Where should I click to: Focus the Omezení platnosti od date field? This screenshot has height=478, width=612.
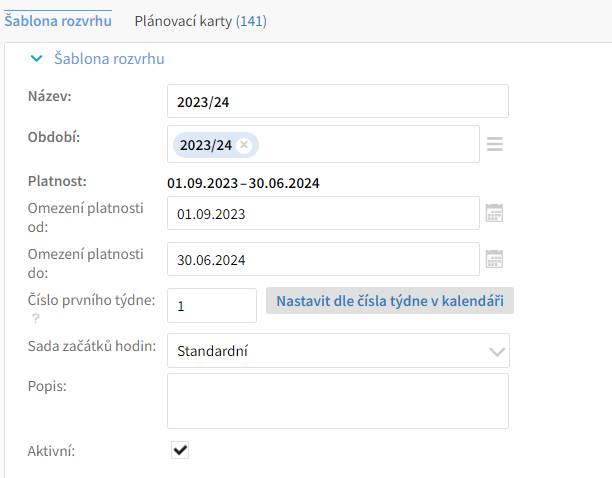coord(323,213)
